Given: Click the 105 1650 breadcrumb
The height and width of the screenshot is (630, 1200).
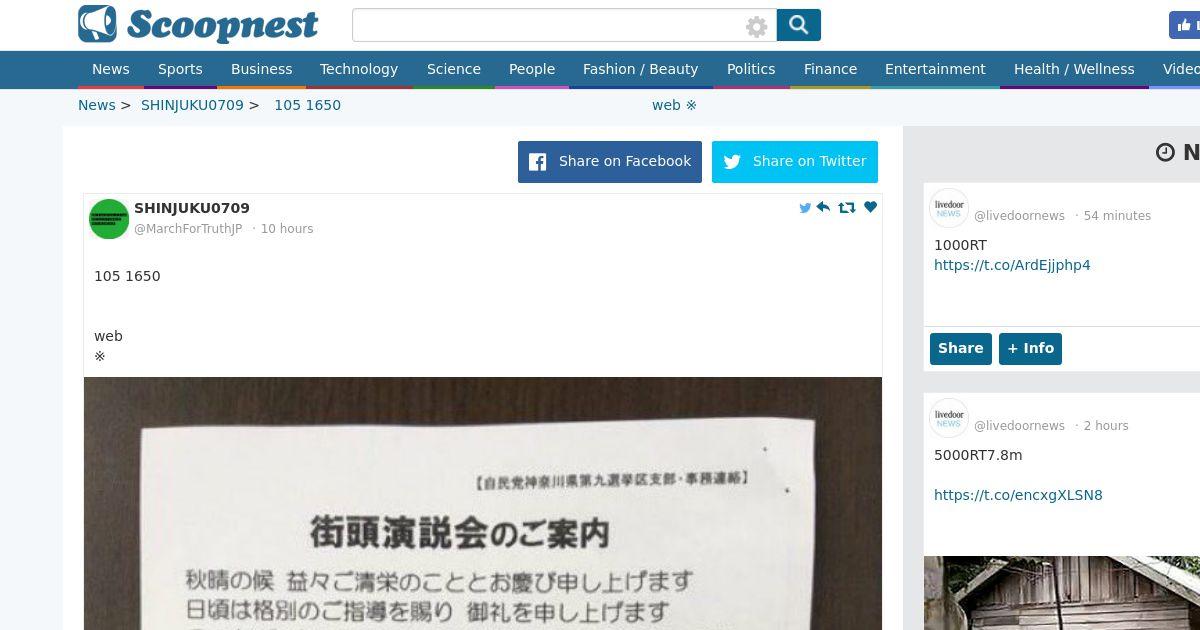Looking at the screenshot, I should (307, 105).
